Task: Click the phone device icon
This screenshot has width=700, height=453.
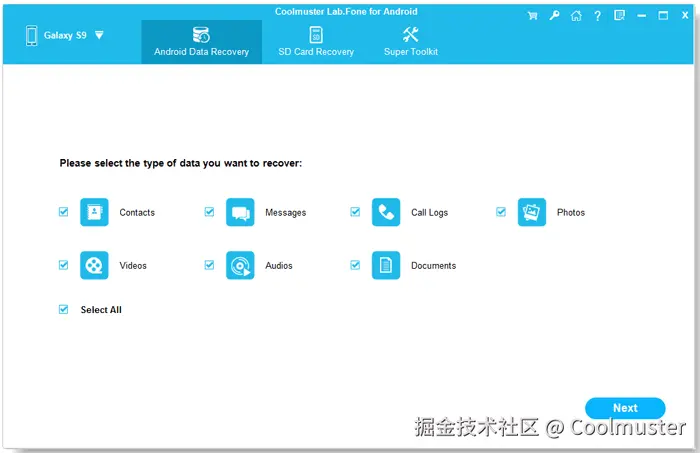Action: pyautogui.click(x=31, y=35)
